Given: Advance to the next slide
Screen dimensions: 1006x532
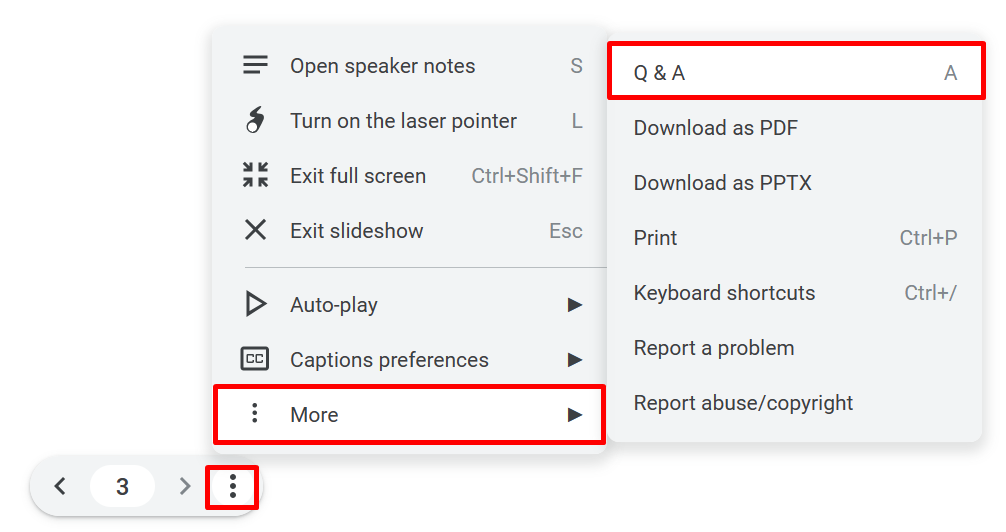Looking at the screenshot, I should [184, 487].
